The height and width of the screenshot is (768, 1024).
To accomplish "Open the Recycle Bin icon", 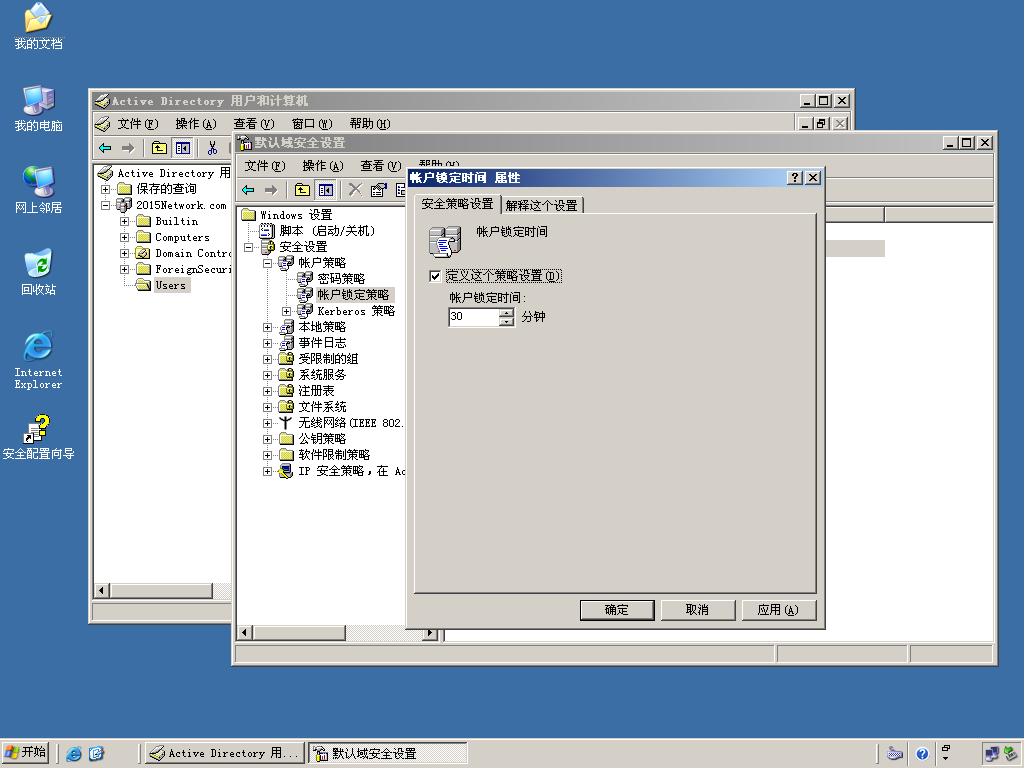I will [x=38, y=272].
